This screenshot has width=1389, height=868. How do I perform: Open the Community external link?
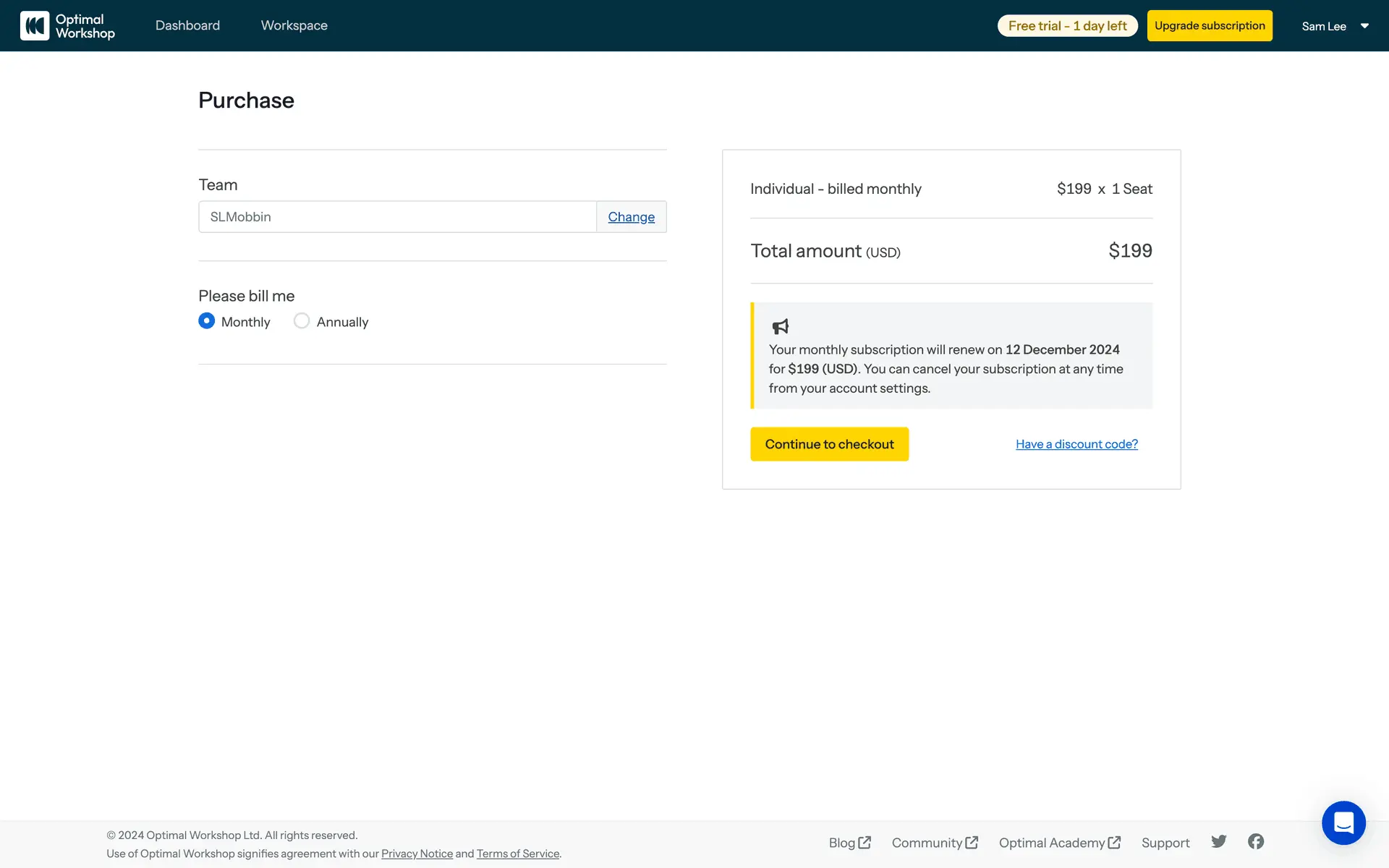coord(935,843)
